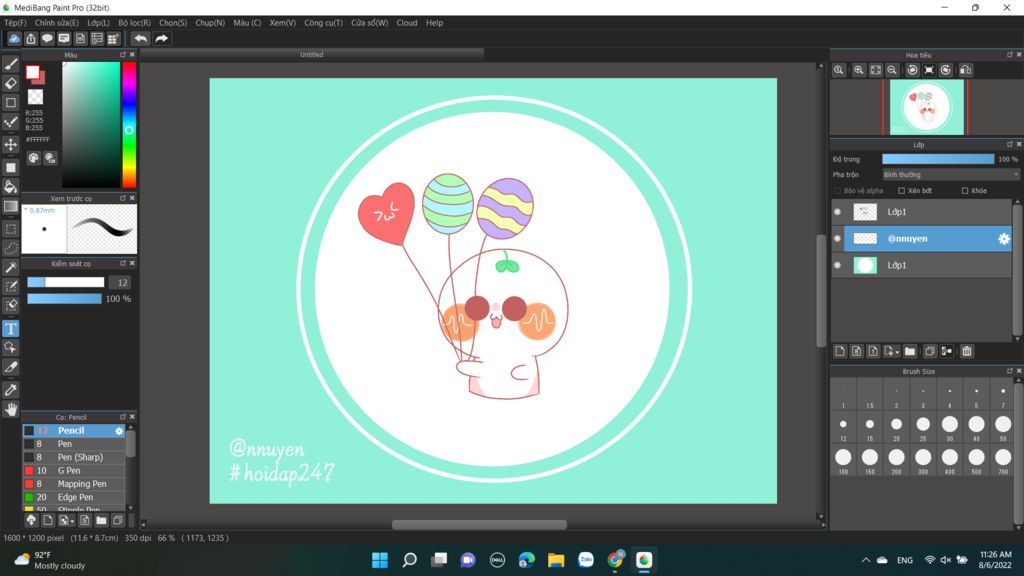Select the Move tool
The image size is (1024, 576).
(10, 144)
